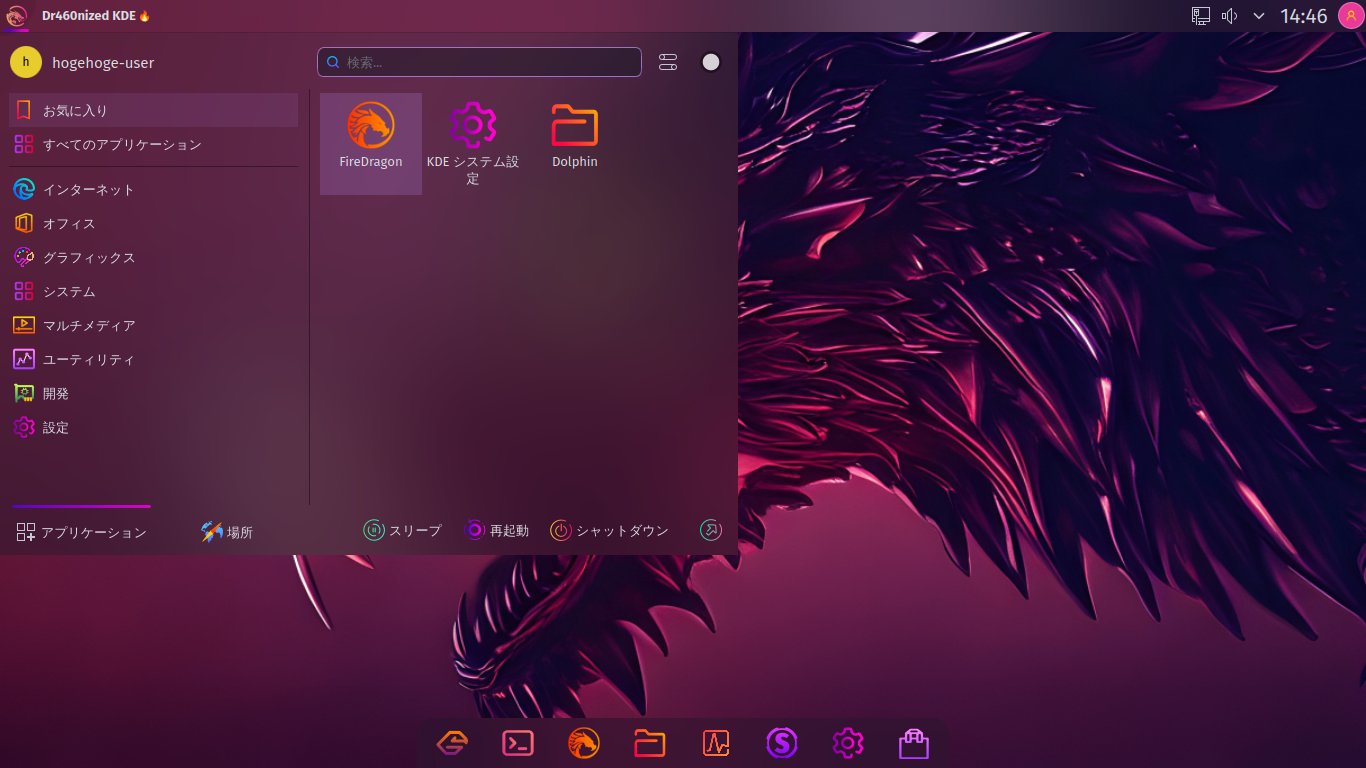Expand hidden system tray icons chevron
Viewport: 1366px width, 768px height.
(1259, 16)
